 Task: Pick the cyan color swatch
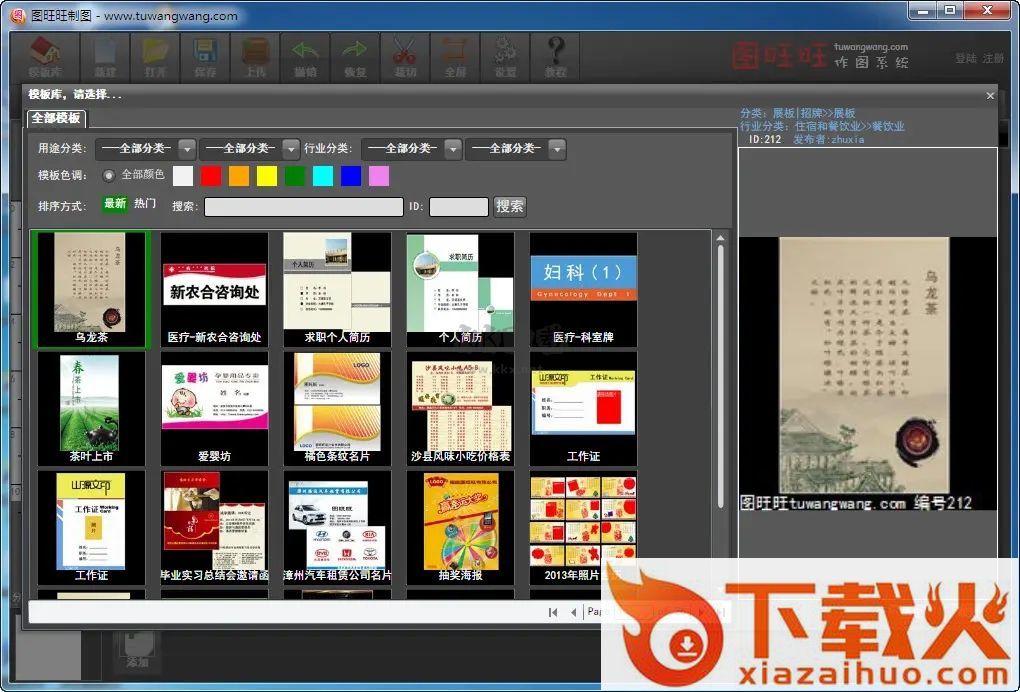[x=323, y=176]
